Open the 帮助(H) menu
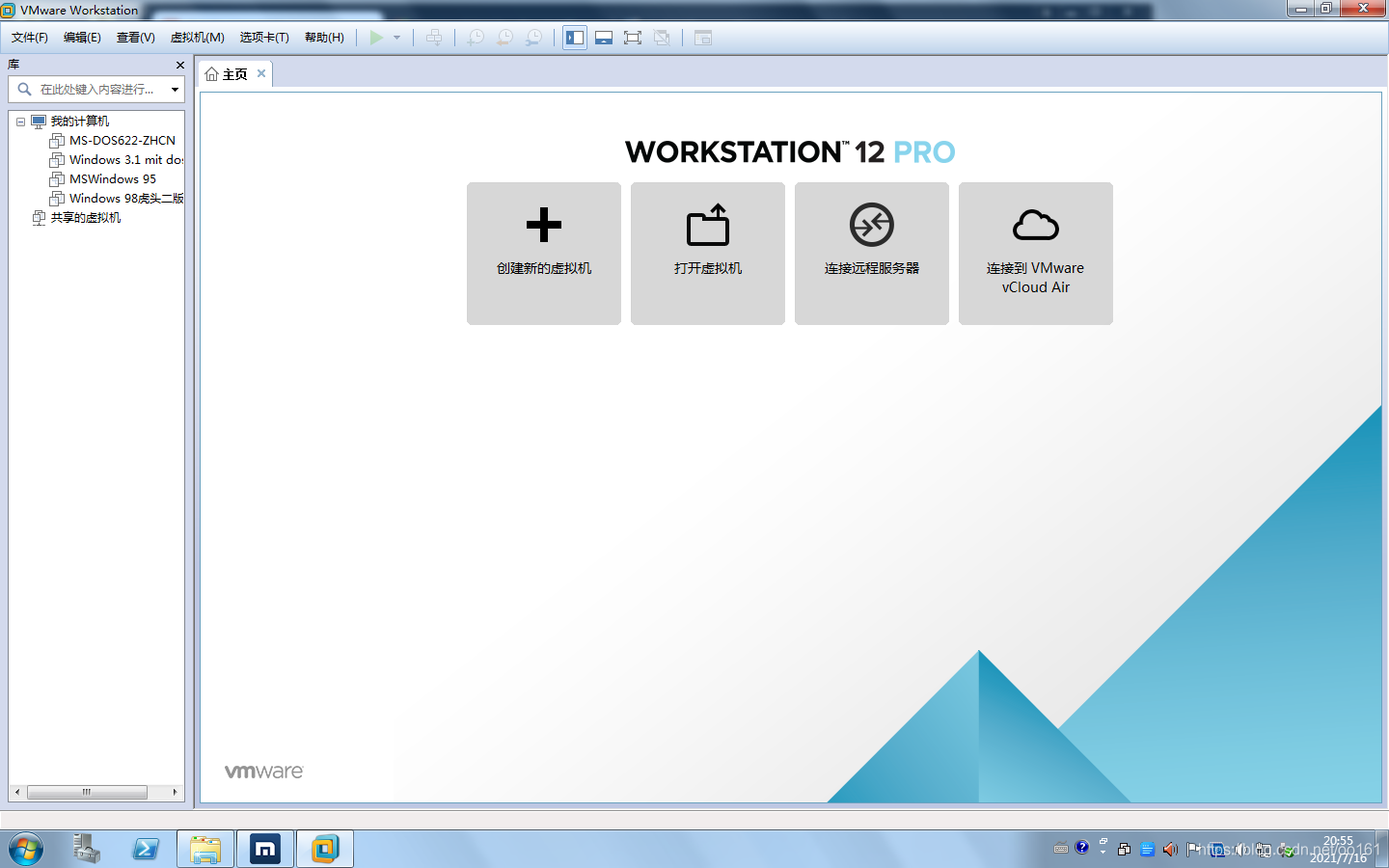 coord(324,38)
